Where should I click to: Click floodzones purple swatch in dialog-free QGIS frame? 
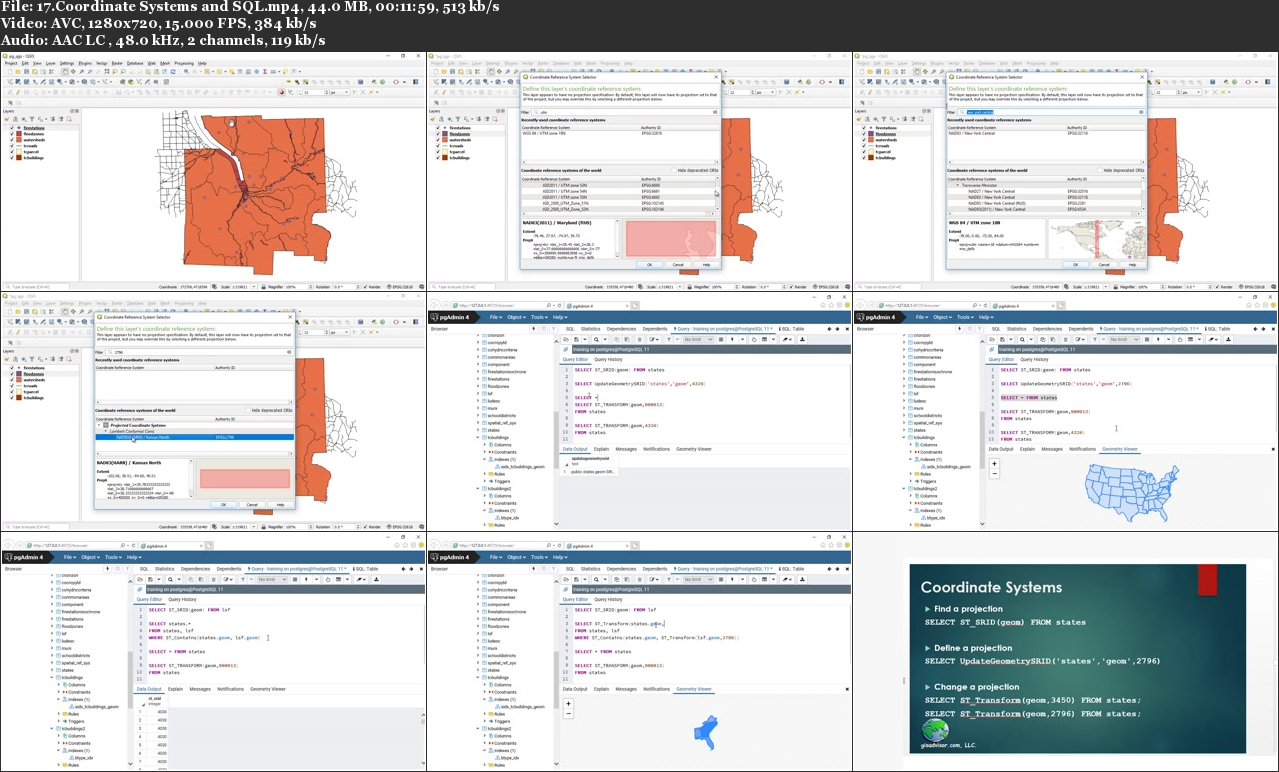click(19, 134)
